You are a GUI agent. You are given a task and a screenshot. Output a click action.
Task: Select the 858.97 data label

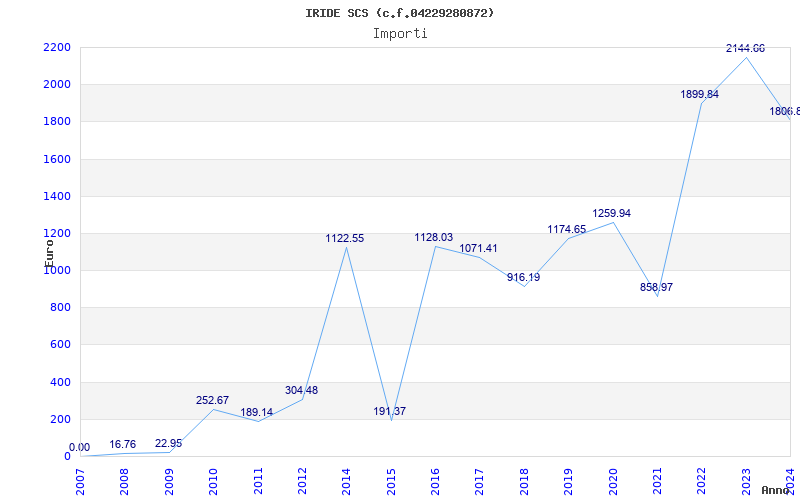pyautogui.click(x=656, y=287)
